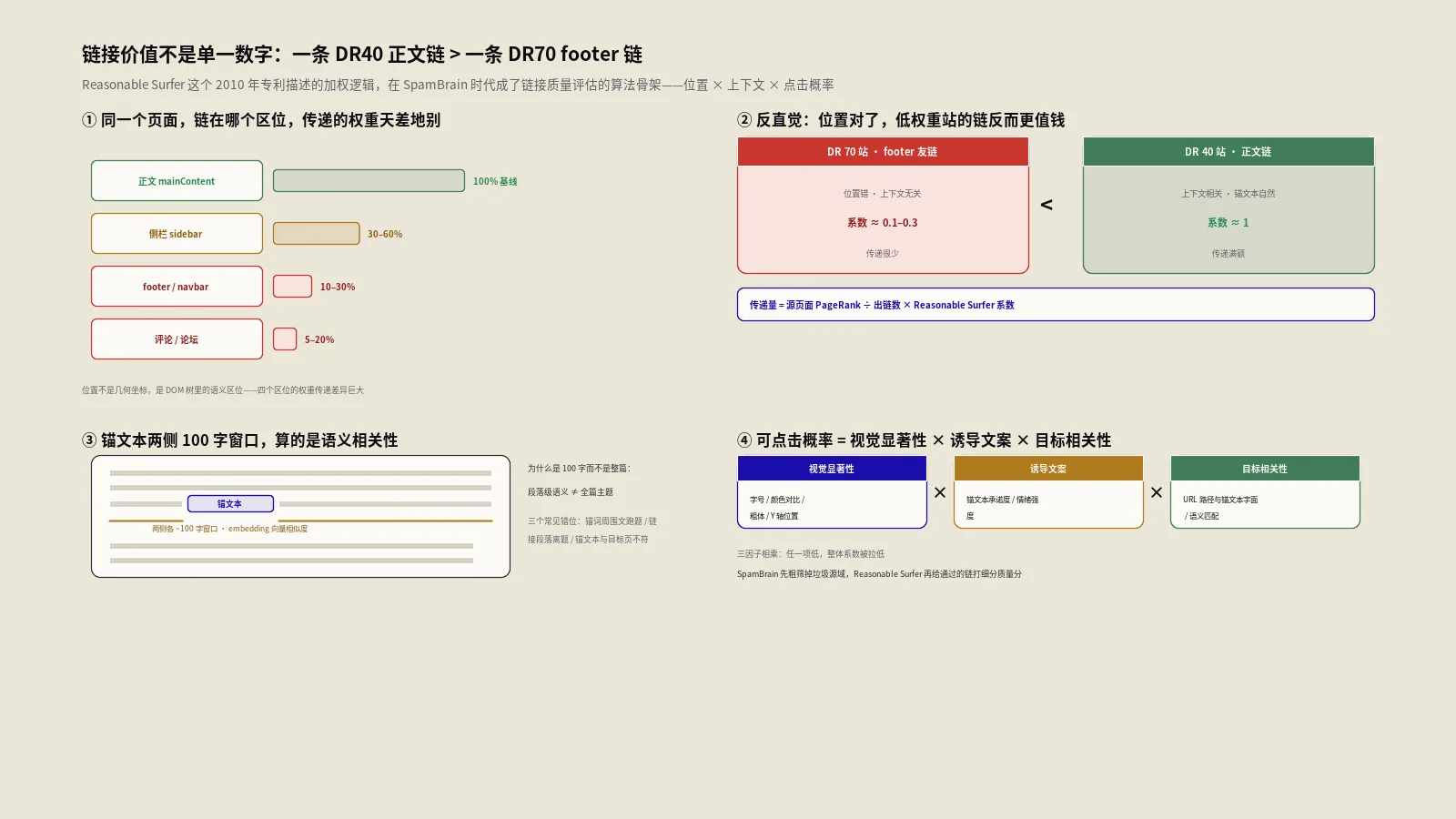Image resolution: width=1456 pixels, height=819 pixels.
Task: Click the 30–60% label
Action: point(385,235)
